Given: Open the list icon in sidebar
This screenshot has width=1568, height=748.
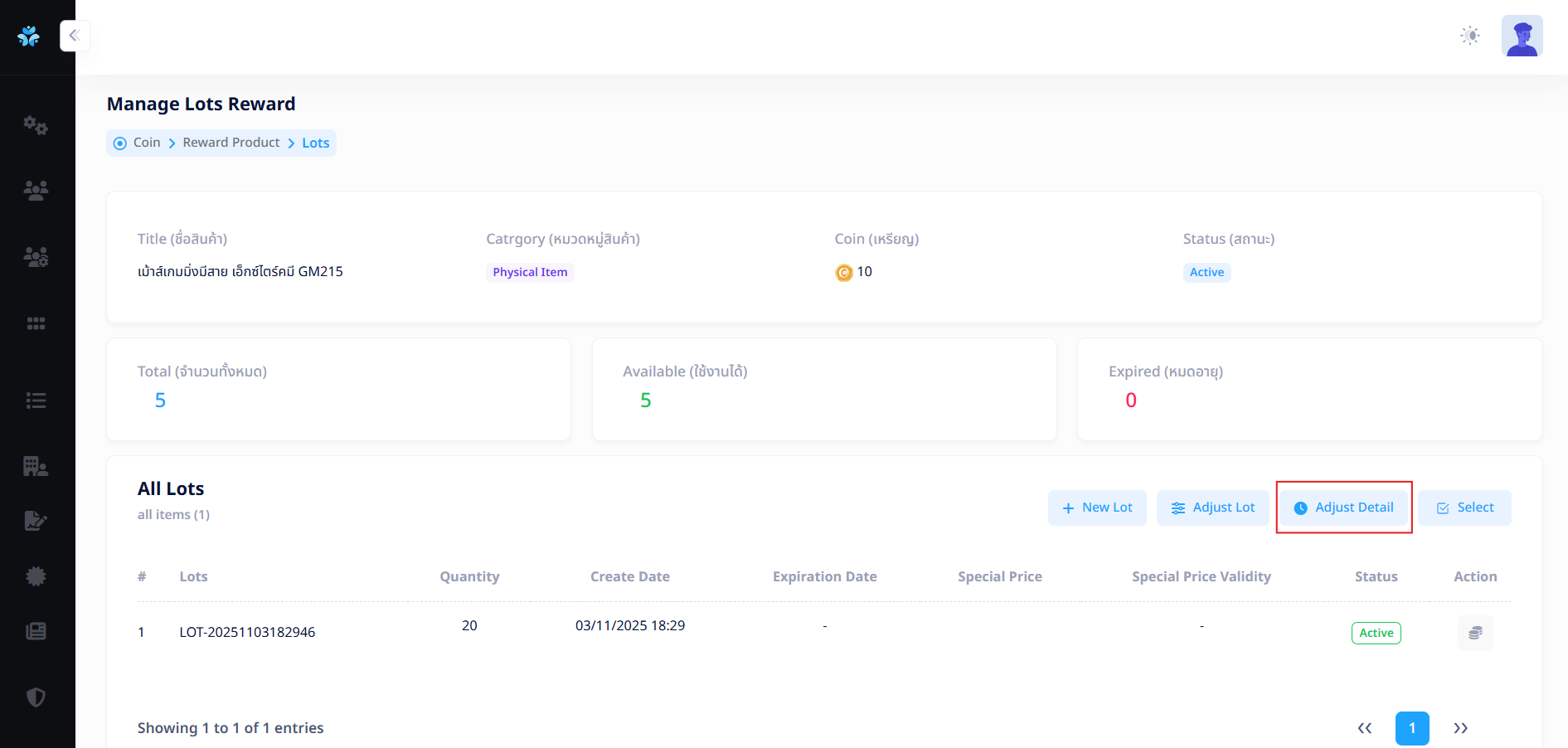Looking at the screenshot, I should [36, 401].
